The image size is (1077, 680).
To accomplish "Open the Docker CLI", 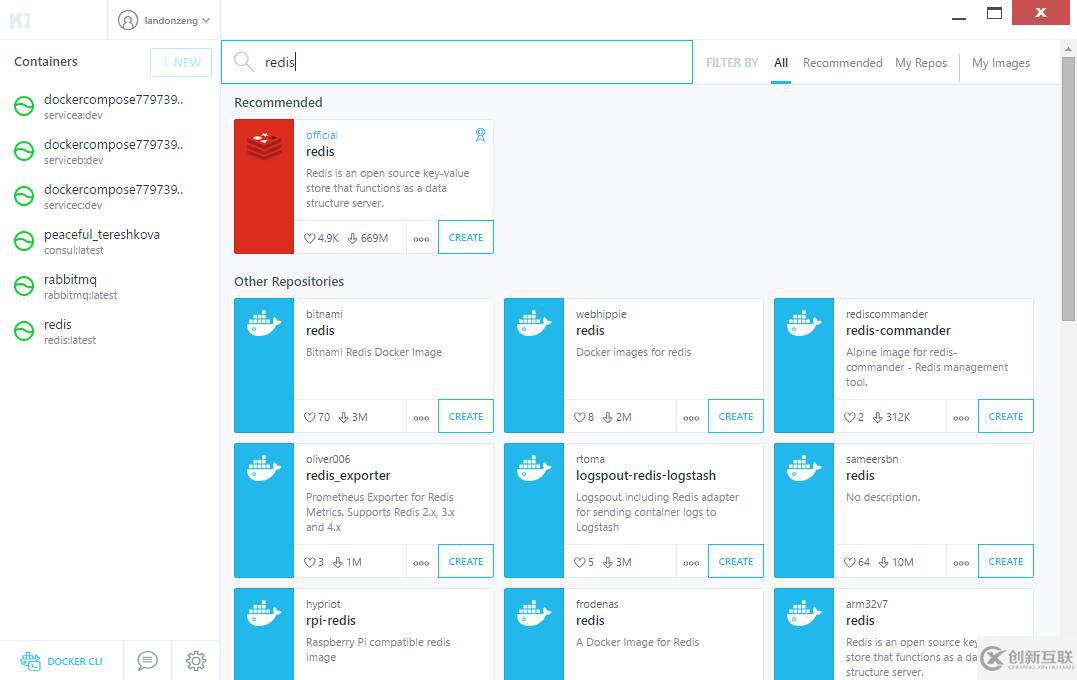I will point(61,661).
